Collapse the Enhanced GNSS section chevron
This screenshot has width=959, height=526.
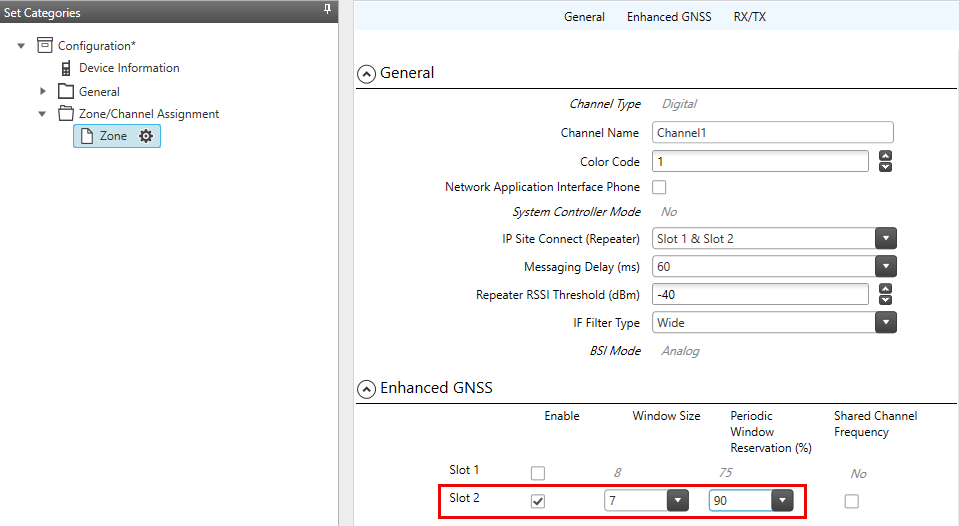[367, 388]
